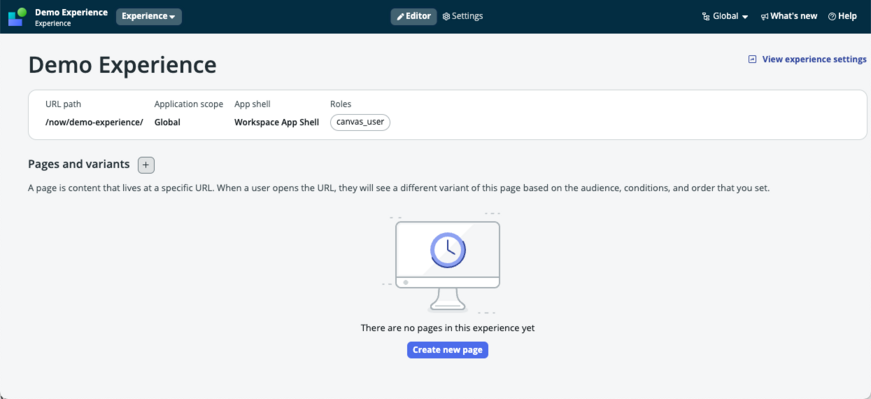Viewport: 871px width, 399px height.
Task: Switch to the Editor tab
Action: pos(413,17)
